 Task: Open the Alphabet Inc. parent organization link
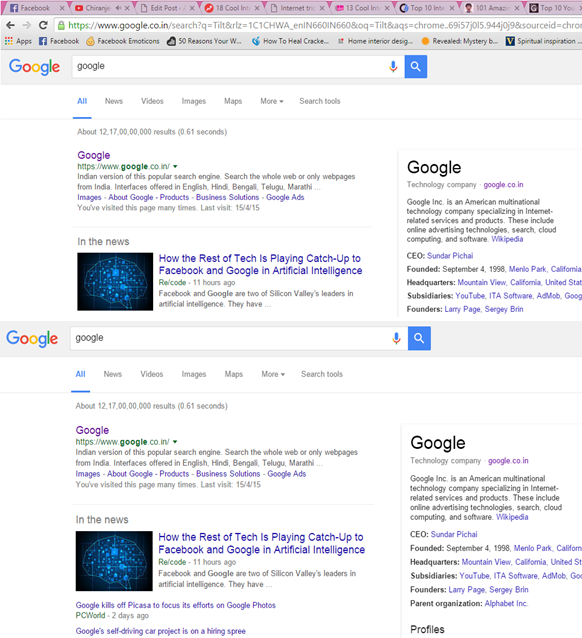(506, 603)
